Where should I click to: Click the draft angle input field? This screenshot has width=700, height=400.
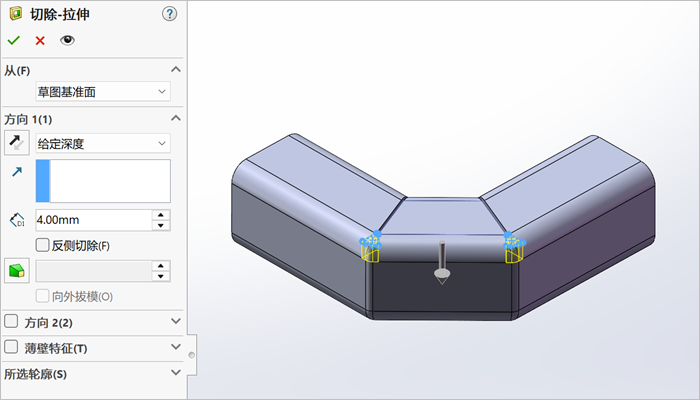click(94, 271)
